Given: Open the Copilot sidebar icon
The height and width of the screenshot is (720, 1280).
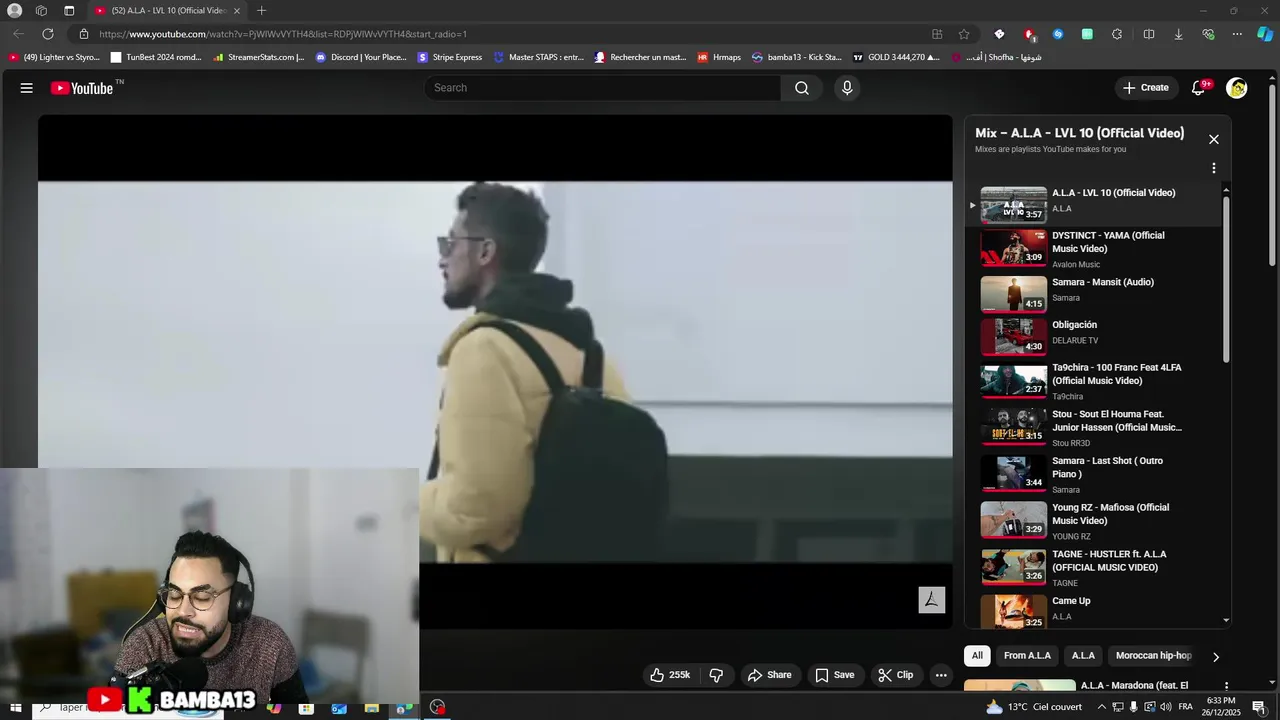Looking at the screenshot, I should click(1265, 34).
